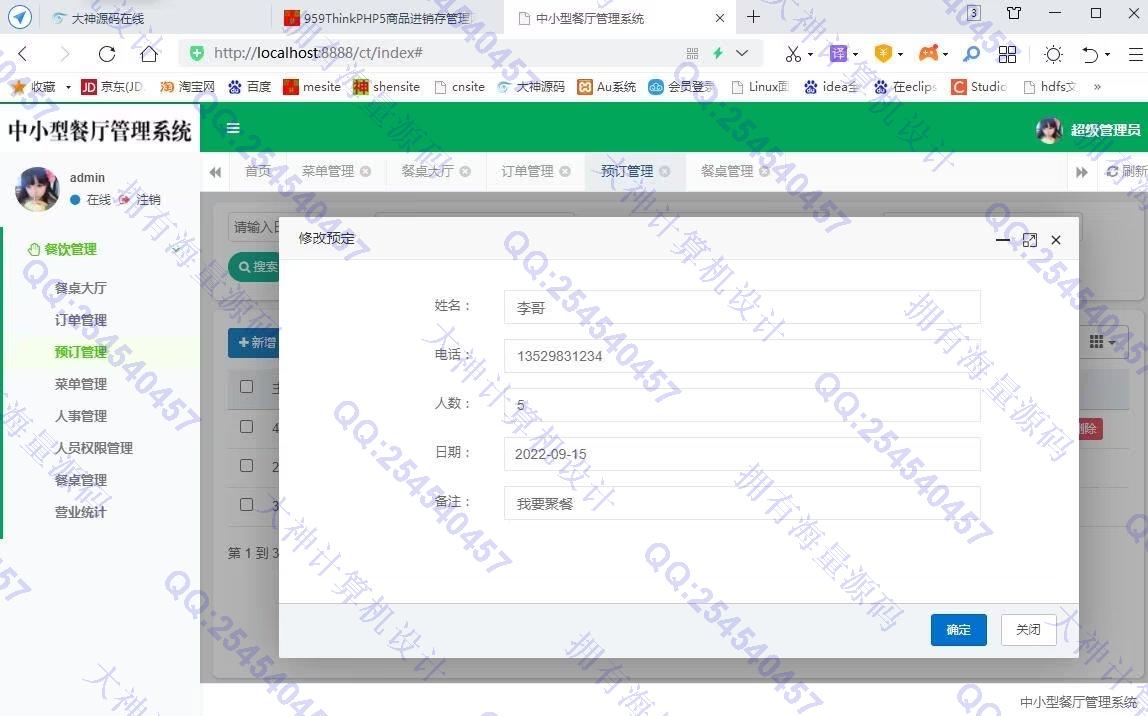This screenshot has height=716, width=1148.
Task: Open dropdown arrow next to undo icon
Action: [1107, 54]
